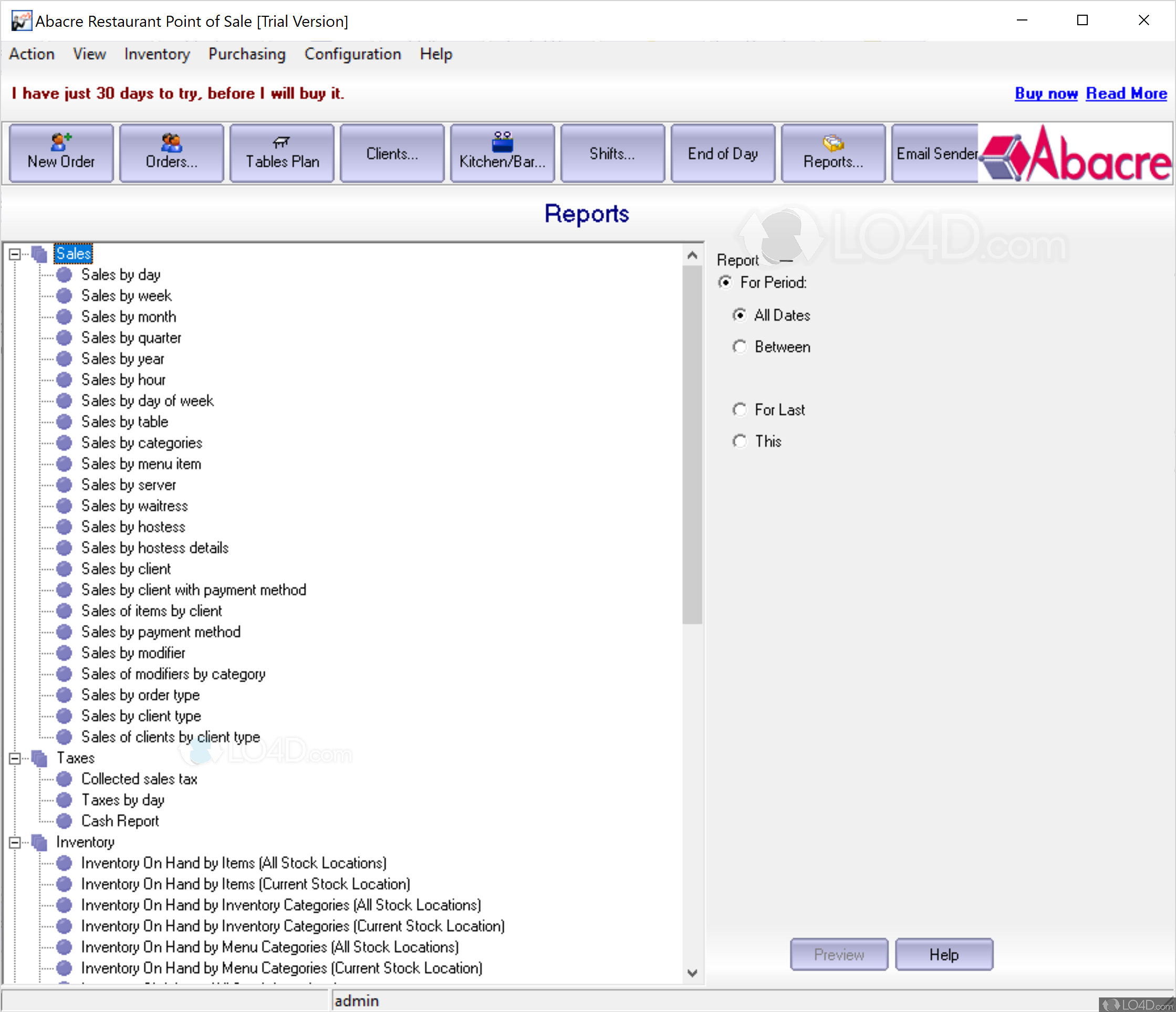The image size is (1176, 1012).
Task: Collapse the Inventory tree node
Action: (x=15, y=842)
